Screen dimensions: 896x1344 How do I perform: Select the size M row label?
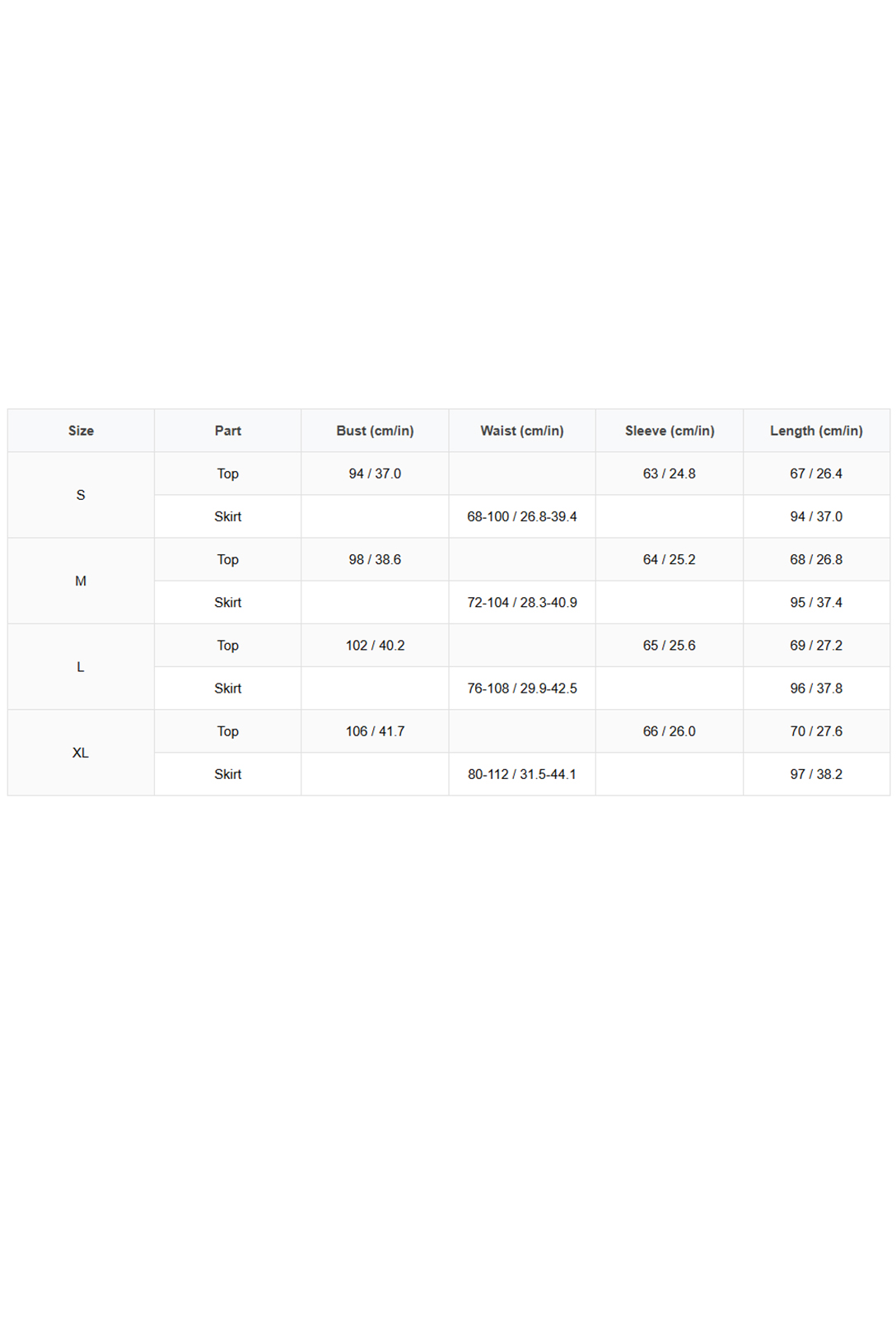tap(81, 581)
